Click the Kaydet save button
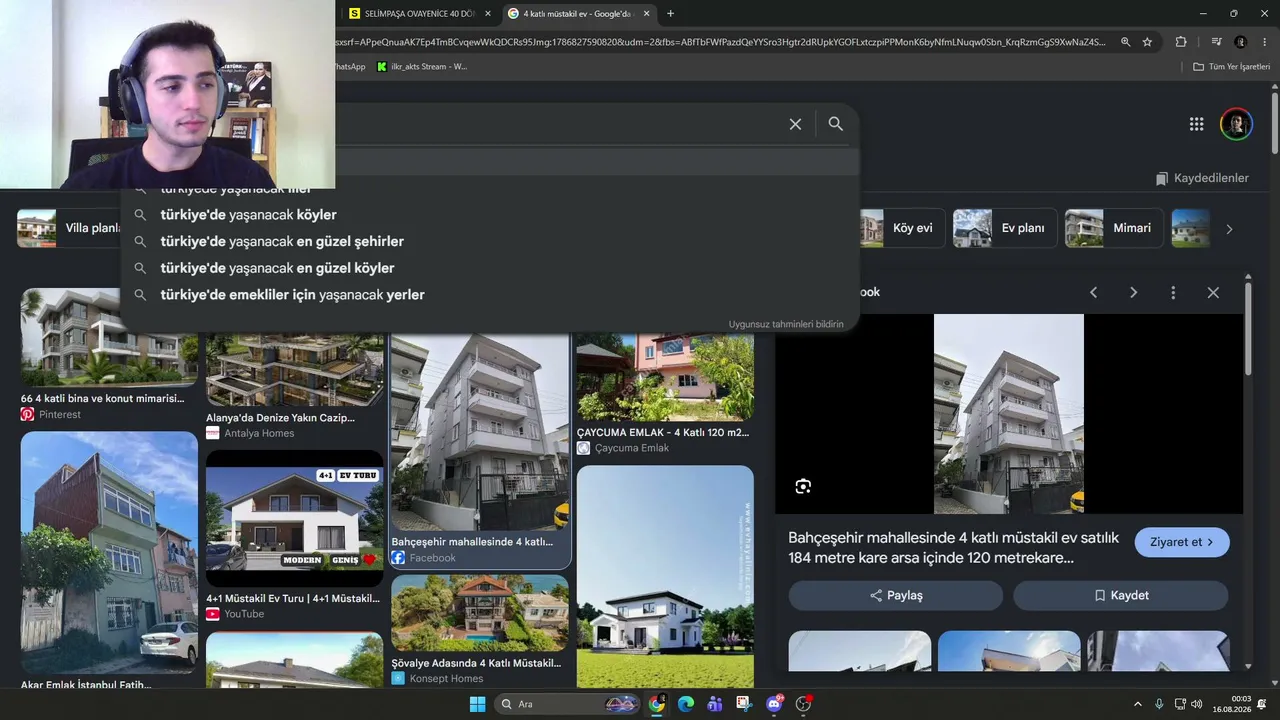Image resolution: width=1280 pixels, height=720 pixels. click(x=1120, y=595)
